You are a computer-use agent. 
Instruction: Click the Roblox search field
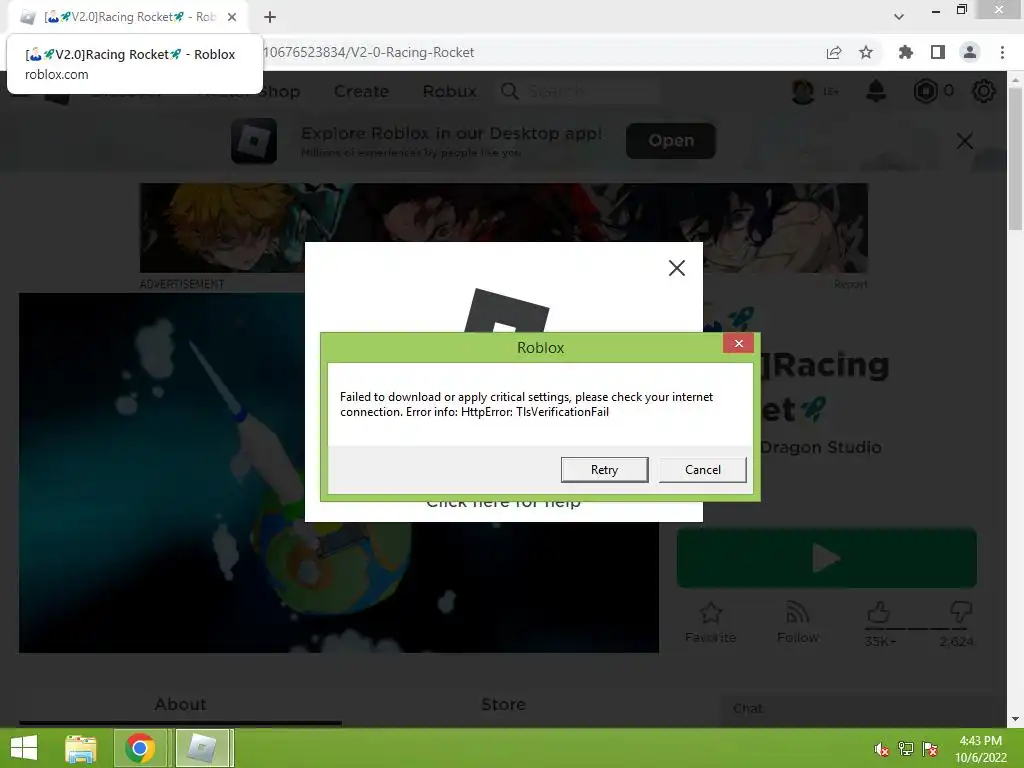coord(592,91)
